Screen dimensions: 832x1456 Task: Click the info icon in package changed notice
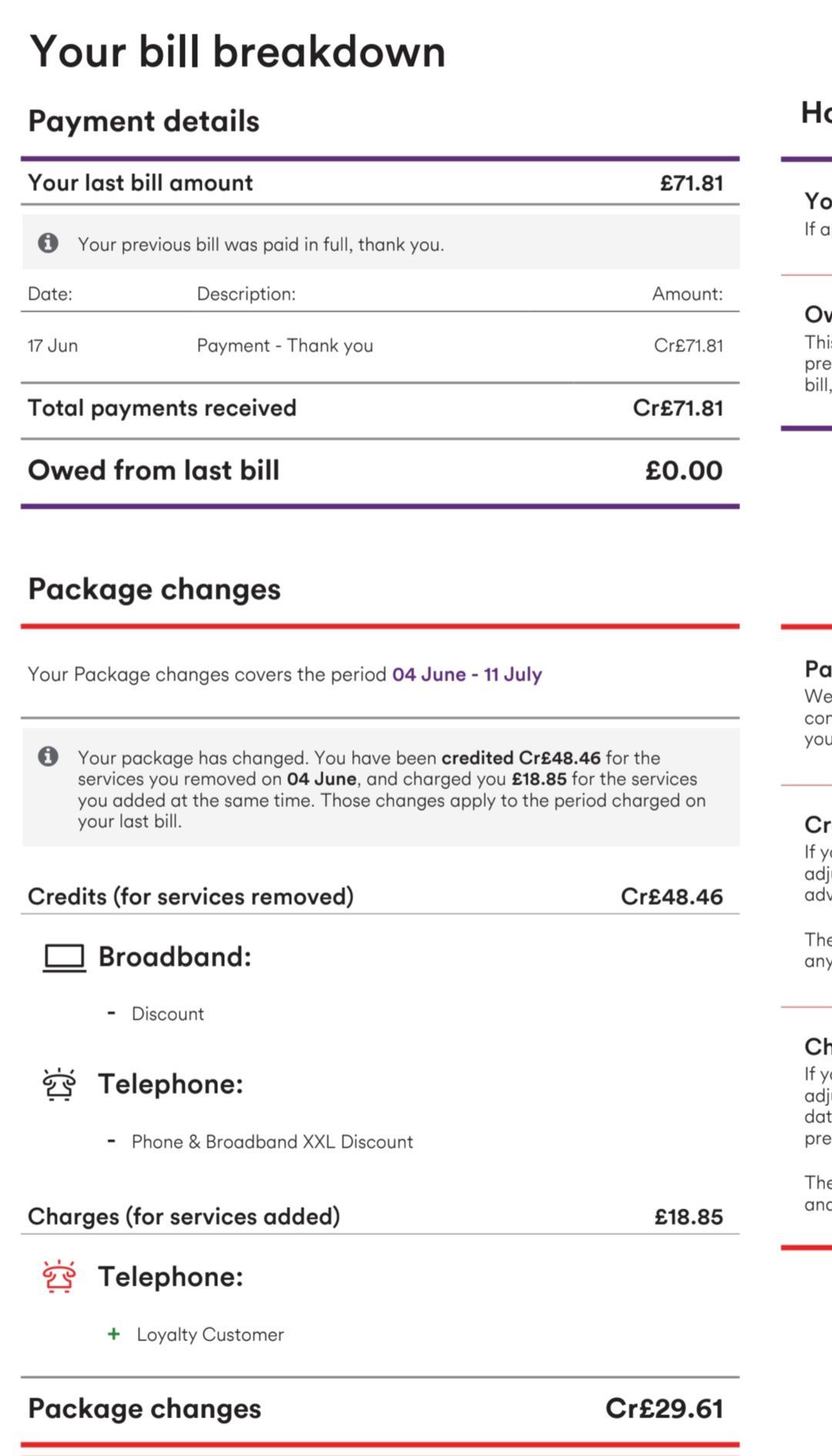pos(48,756)
